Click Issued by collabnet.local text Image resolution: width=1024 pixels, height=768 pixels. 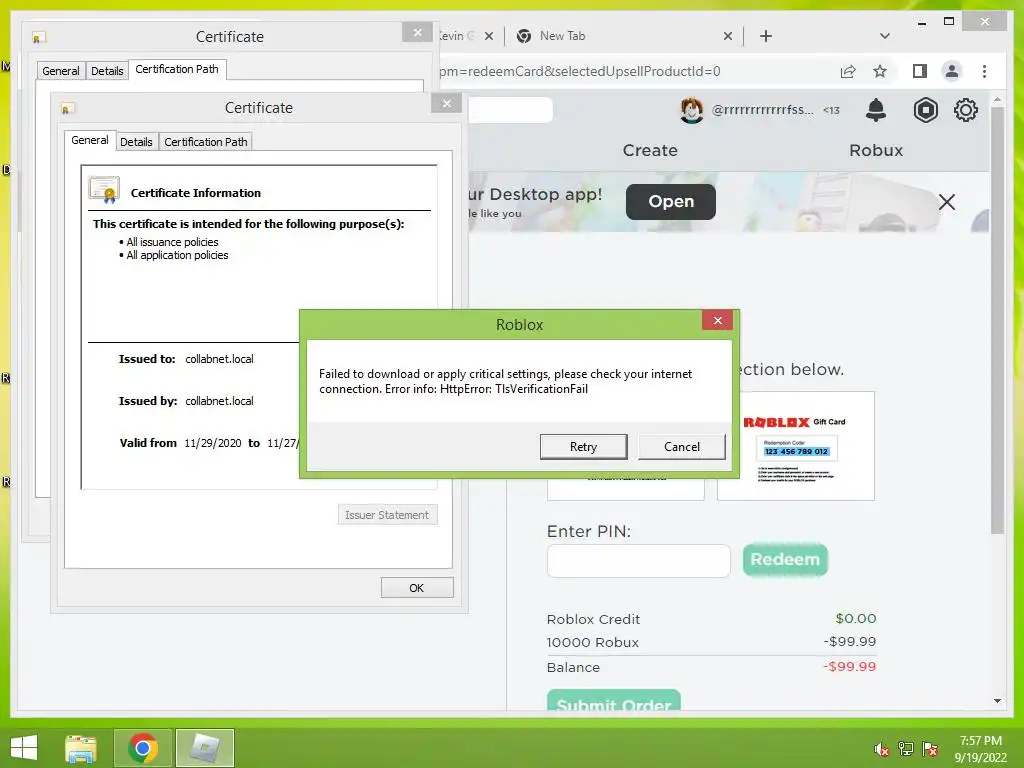(x=219, y=401)
